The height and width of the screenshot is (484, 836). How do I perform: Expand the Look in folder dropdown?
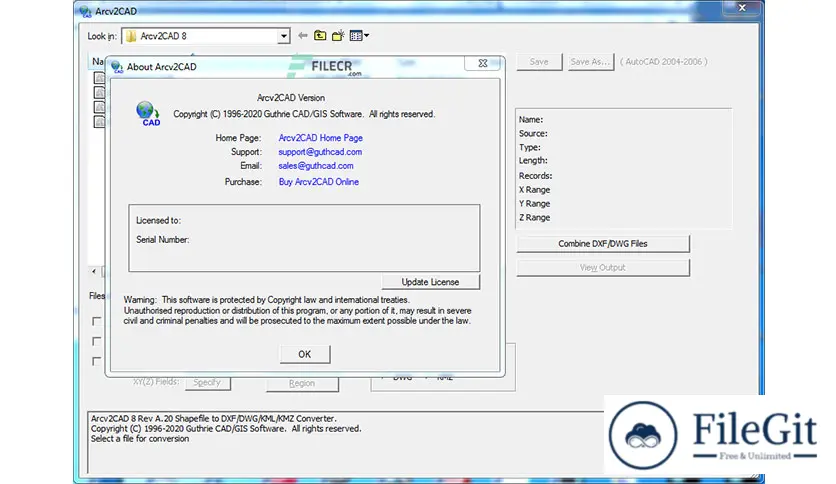pyautogui.click(x=284, y=36)
